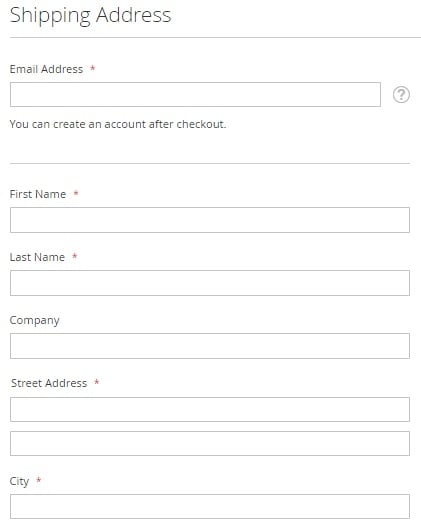Click the First Name label text

pos(38,194)
